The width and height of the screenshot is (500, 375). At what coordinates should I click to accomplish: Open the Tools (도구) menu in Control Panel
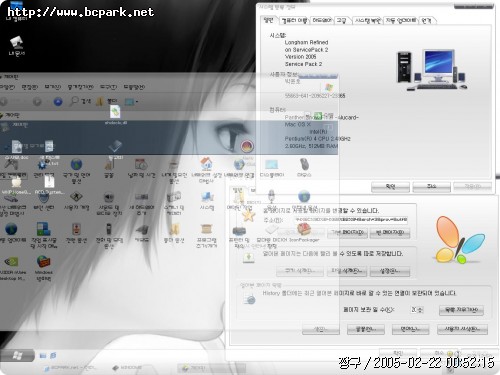point(109,87)
